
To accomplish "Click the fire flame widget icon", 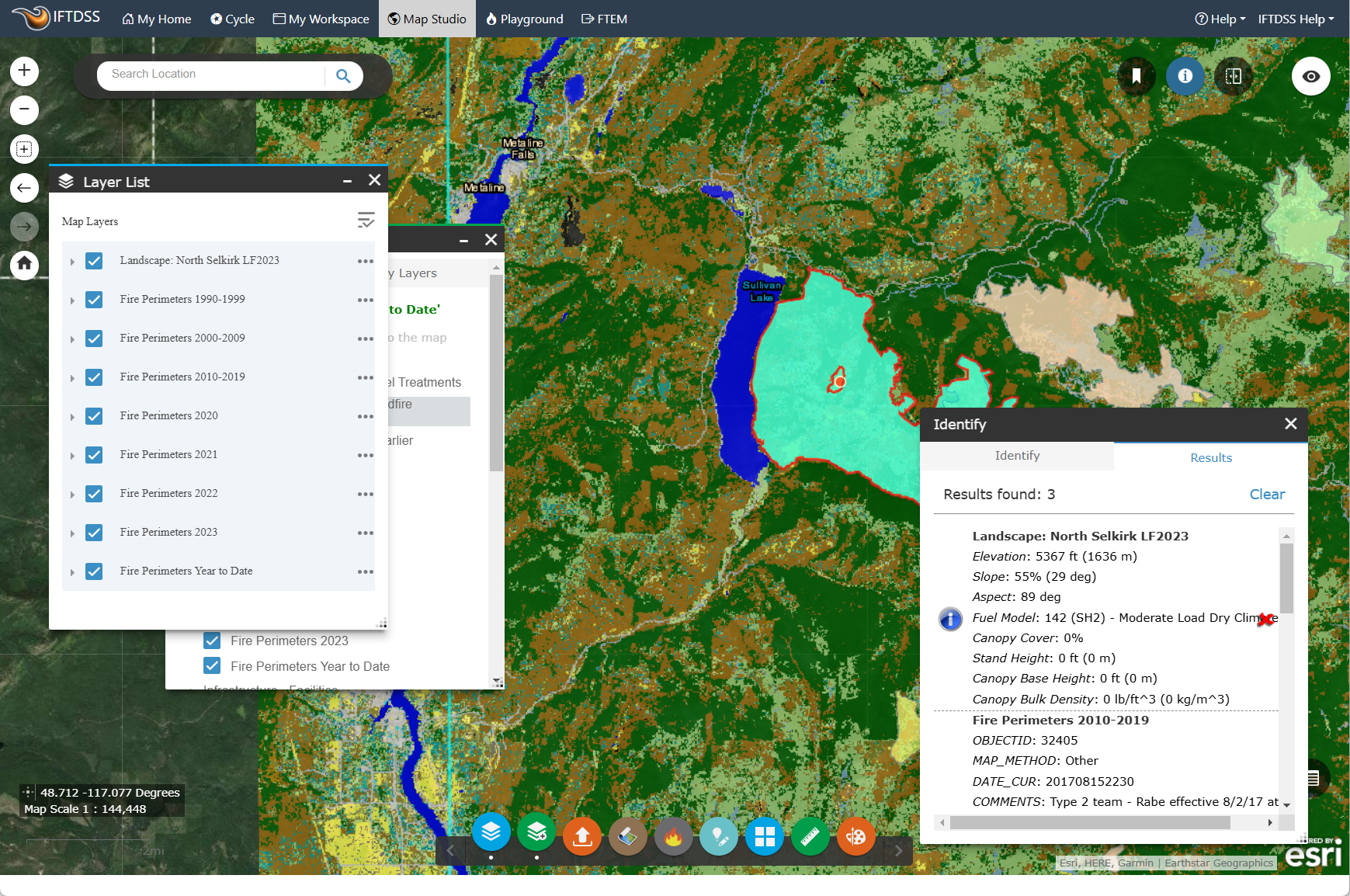I will point(674,836).
